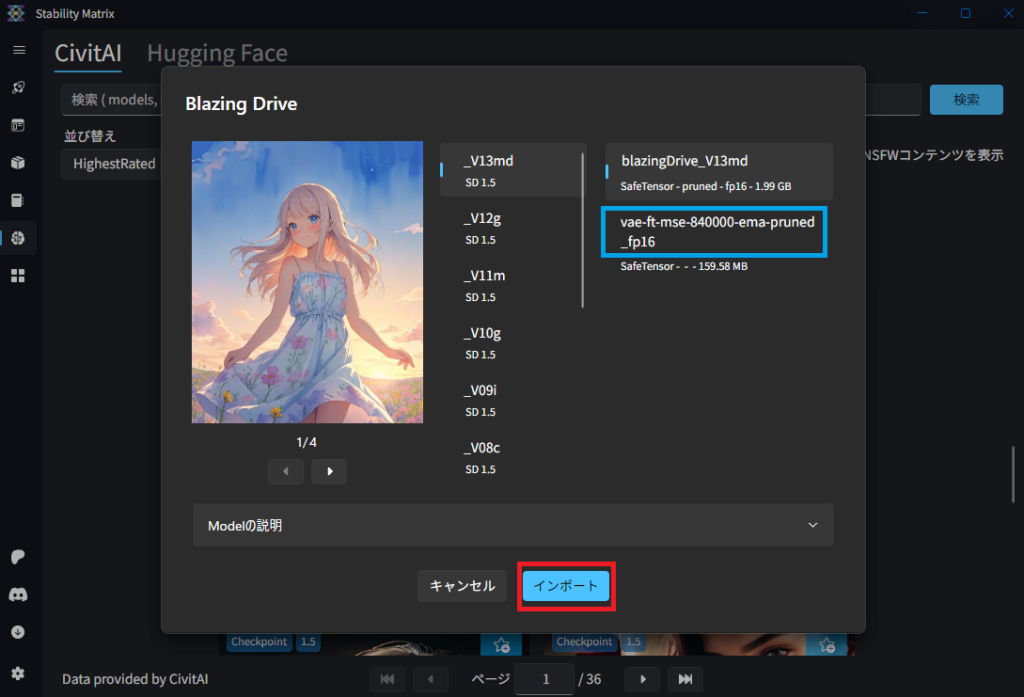The image size is (1024, 697).
Task: Go to next results page
Action: coord(642,679)
